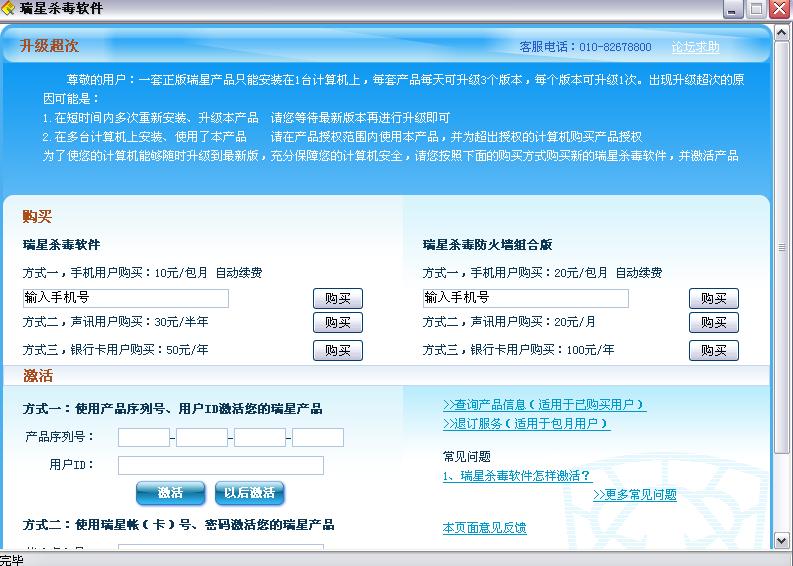Focus the second 产品序列号 segment box

[202, 437]
